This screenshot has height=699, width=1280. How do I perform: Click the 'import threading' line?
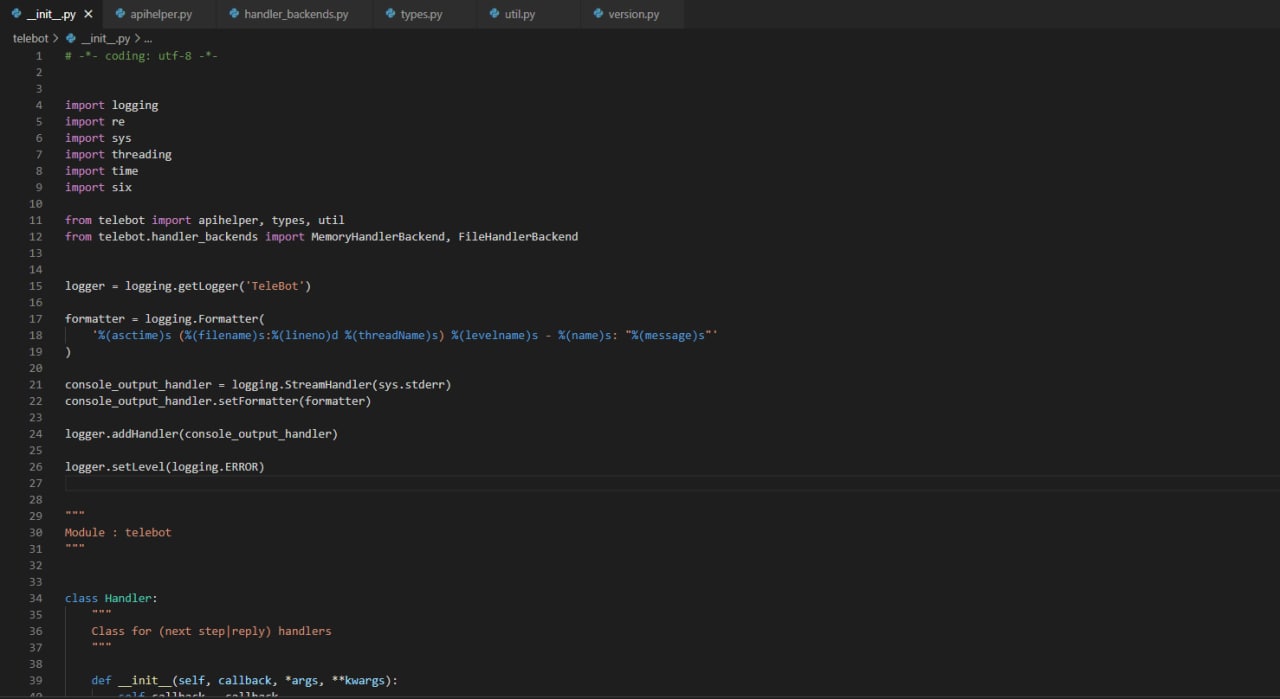coord(118,154)
